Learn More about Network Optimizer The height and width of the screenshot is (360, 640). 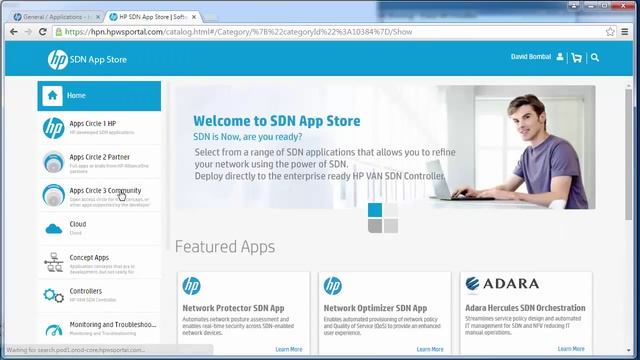pos(430,349)
